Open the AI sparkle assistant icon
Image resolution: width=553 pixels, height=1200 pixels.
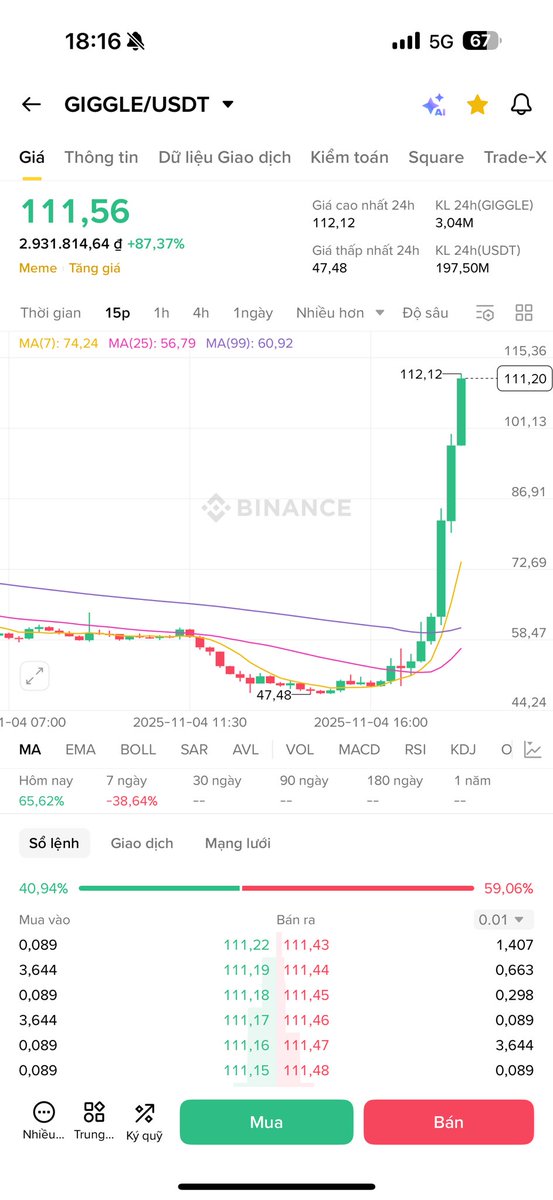(433, 105)
